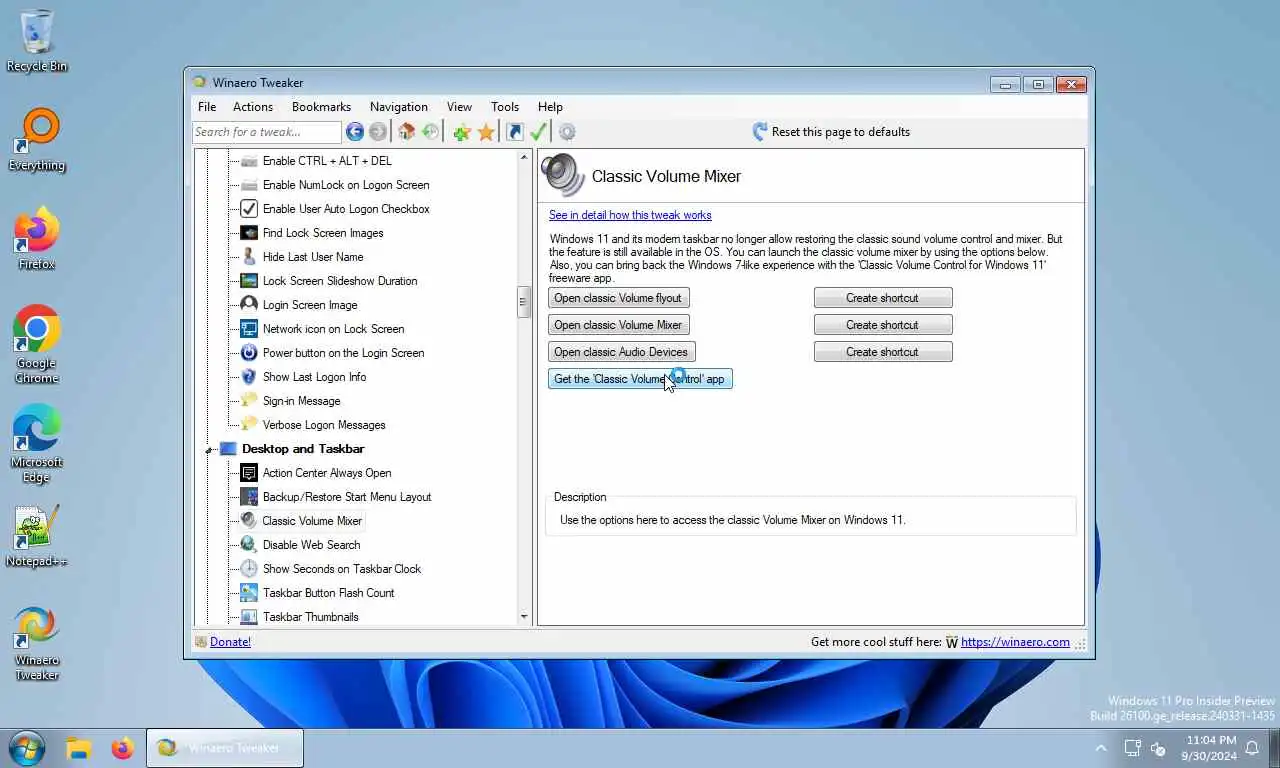The height and width of the screenshot is (768, 1280).
Task: Click the greyed Forward arrow icon
Action: (x=377, y=132)
